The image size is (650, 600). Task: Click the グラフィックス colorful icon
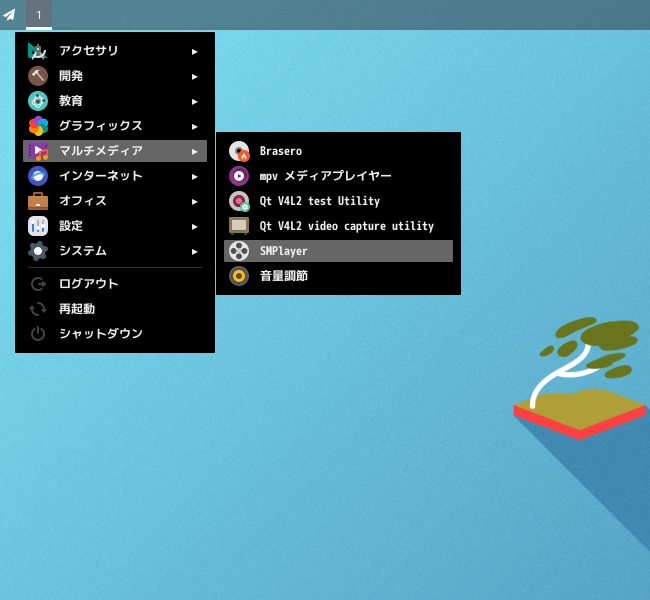point(38,126)
